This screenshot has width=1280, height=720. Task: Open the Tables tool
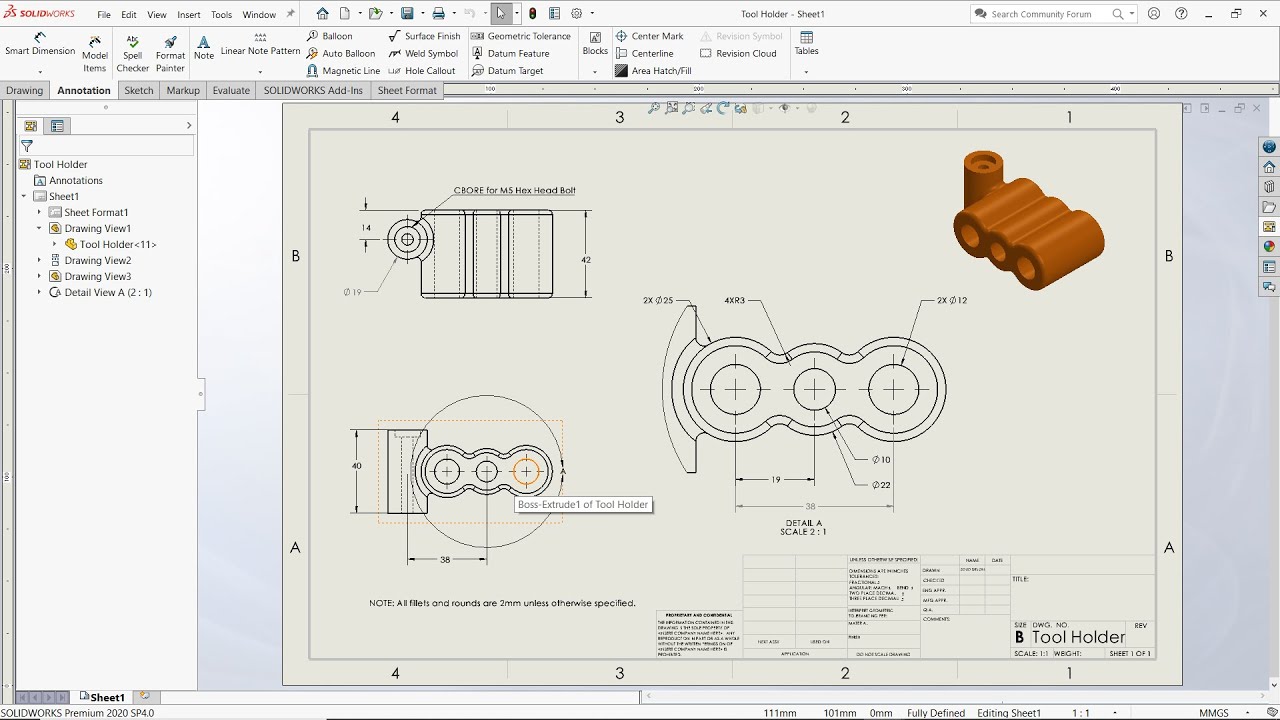click(806, 44)
